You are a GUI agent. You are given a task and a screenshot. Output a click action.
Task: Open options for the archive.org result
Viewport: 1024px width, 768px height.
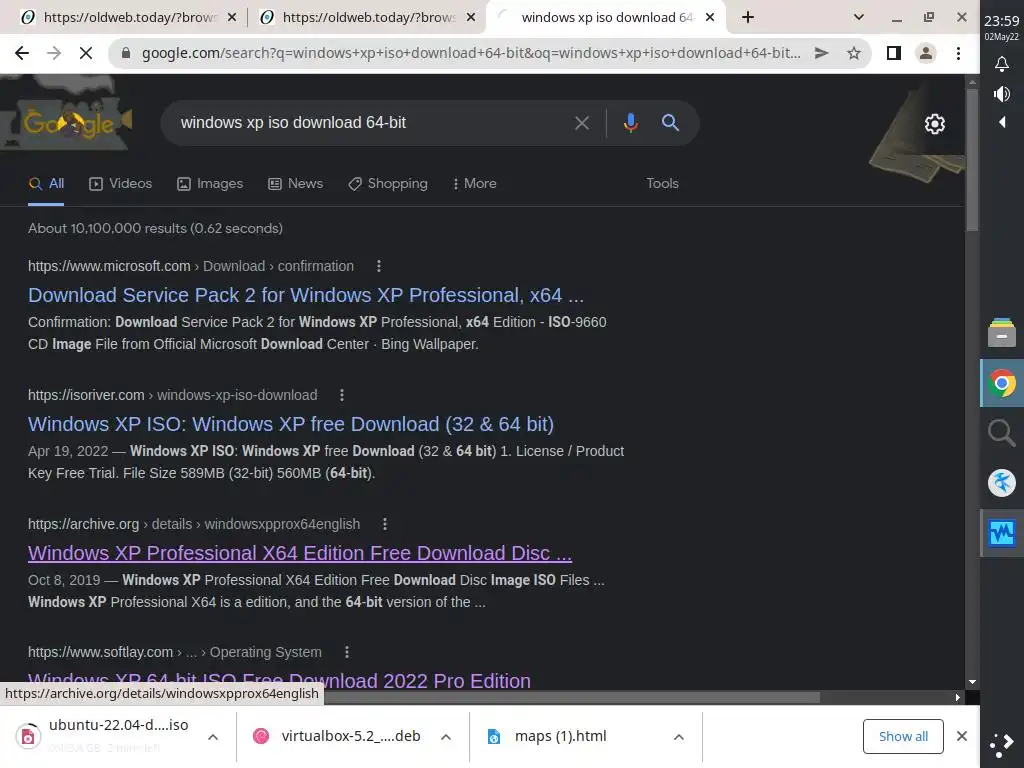(x=385, y=524)
